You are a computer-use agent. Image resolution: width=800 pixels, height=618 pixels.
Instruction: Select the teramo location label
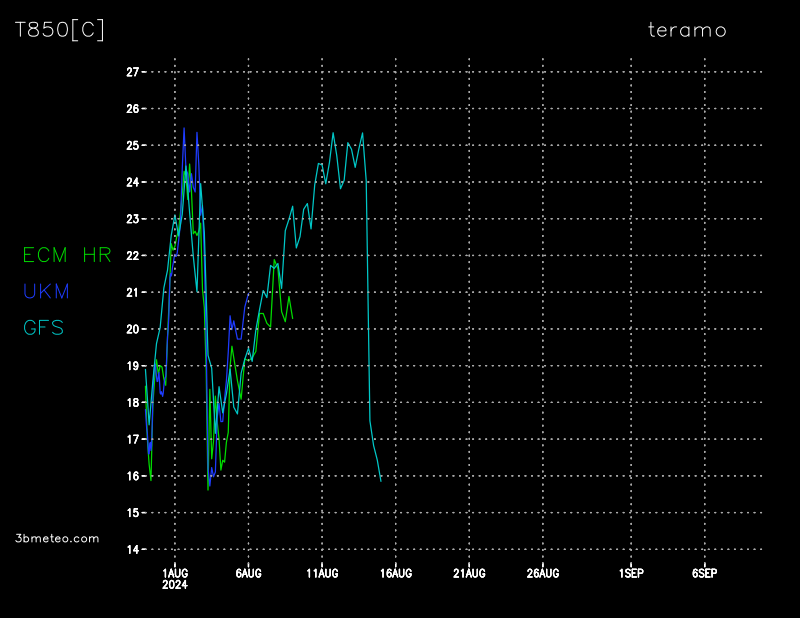click(687, 30)
